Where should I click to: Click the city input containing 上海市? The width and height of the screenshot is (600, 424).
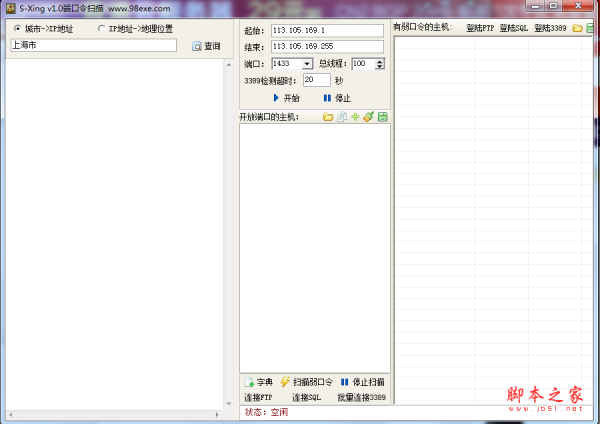pyautogui.click(x=93, y=45)
